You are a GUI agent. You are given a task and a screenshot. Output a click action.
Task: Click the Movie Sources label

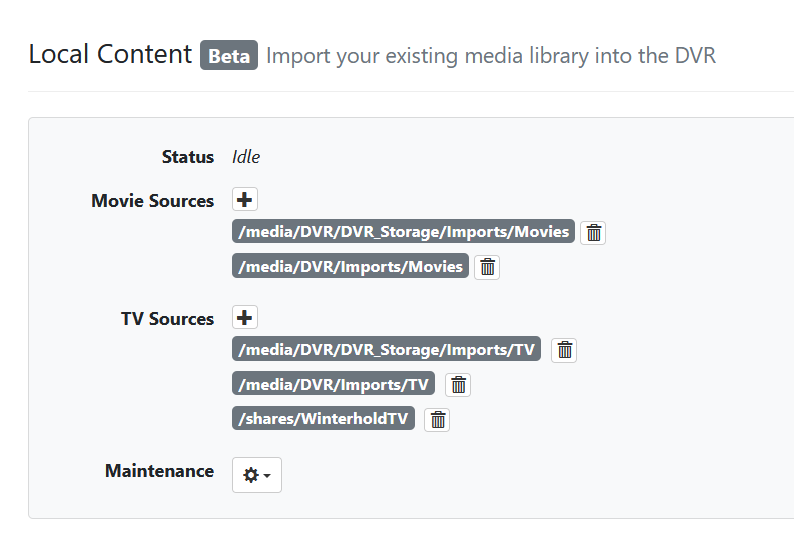152,201
